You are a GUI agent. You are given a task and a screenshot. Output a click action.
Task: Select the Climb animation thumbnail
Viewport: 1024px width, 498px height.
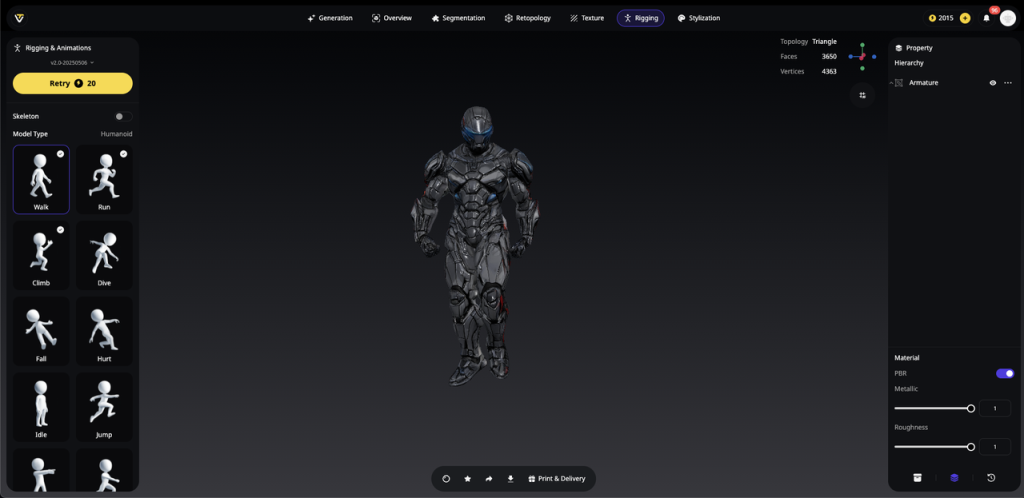(41, 255)
